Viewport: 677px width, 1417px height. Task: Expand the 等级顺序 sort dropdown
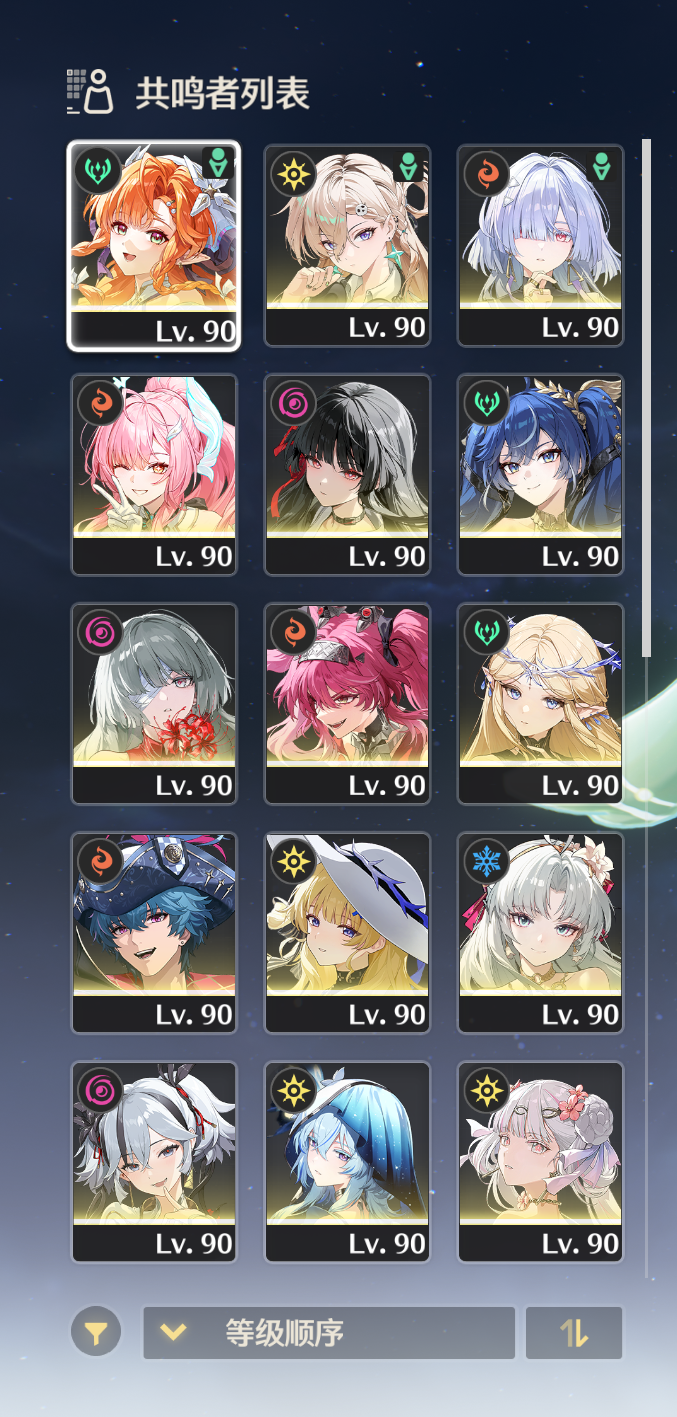point(329,1332)
